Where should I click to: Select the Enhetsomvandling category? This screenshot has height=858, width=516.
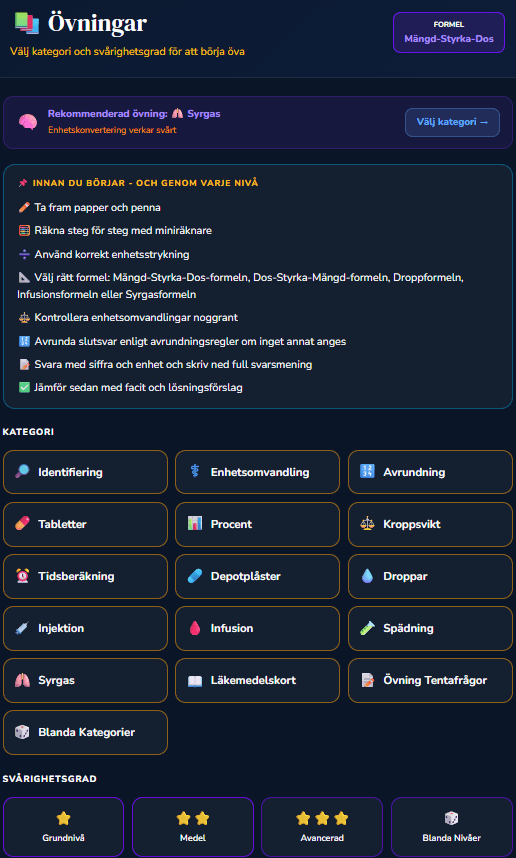tap(257, 472)
